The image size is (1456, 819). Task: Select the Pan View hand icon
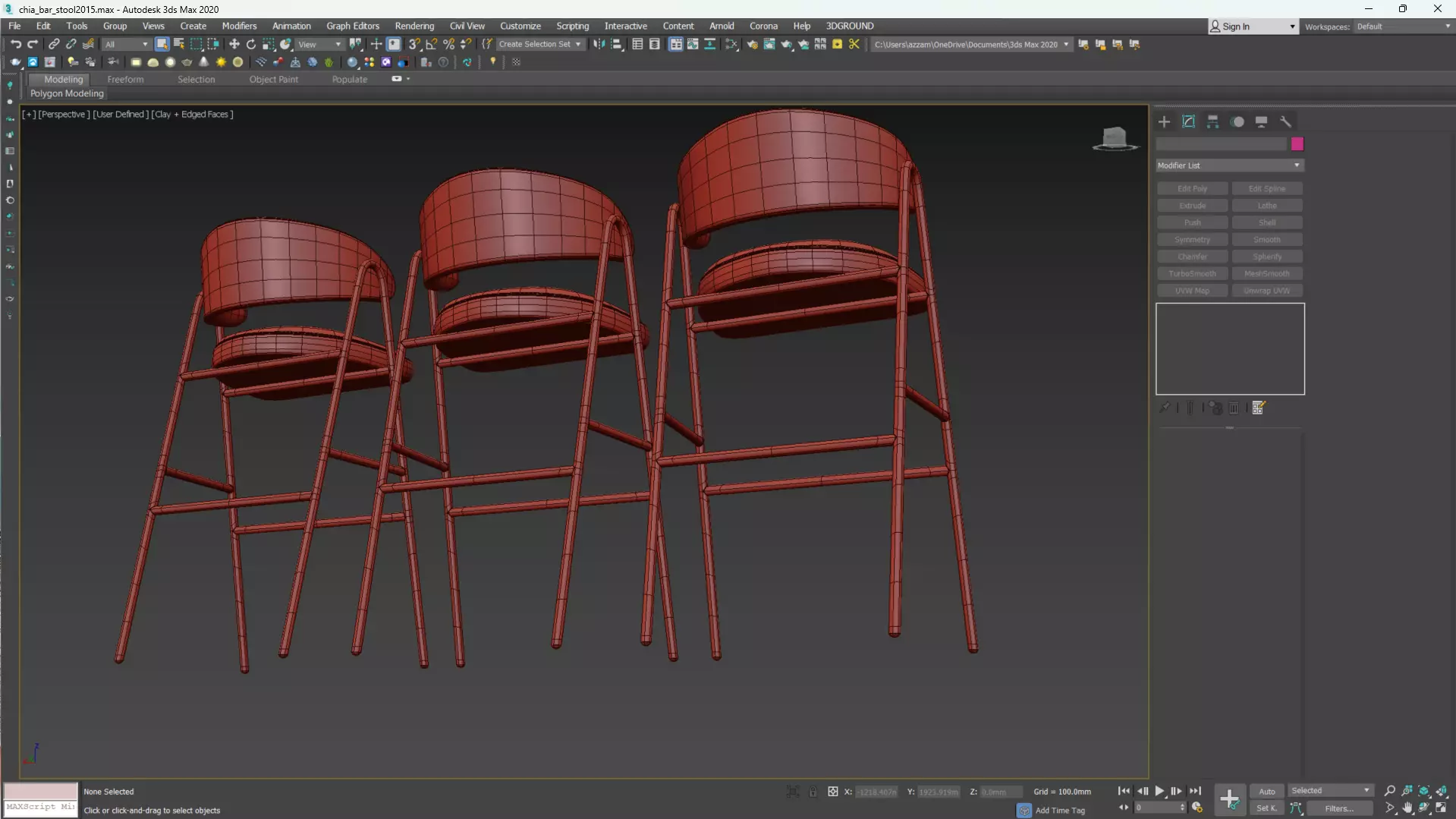(x=1407, y=808)
